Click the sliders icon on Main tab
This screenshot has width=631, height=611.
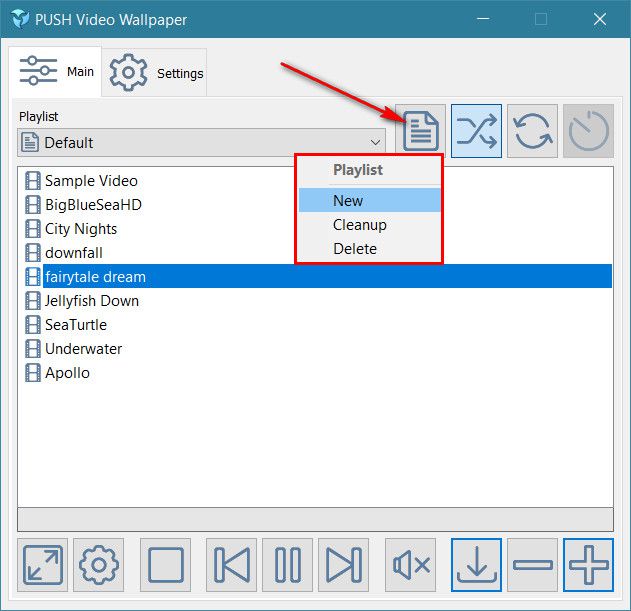pos(38,70)
